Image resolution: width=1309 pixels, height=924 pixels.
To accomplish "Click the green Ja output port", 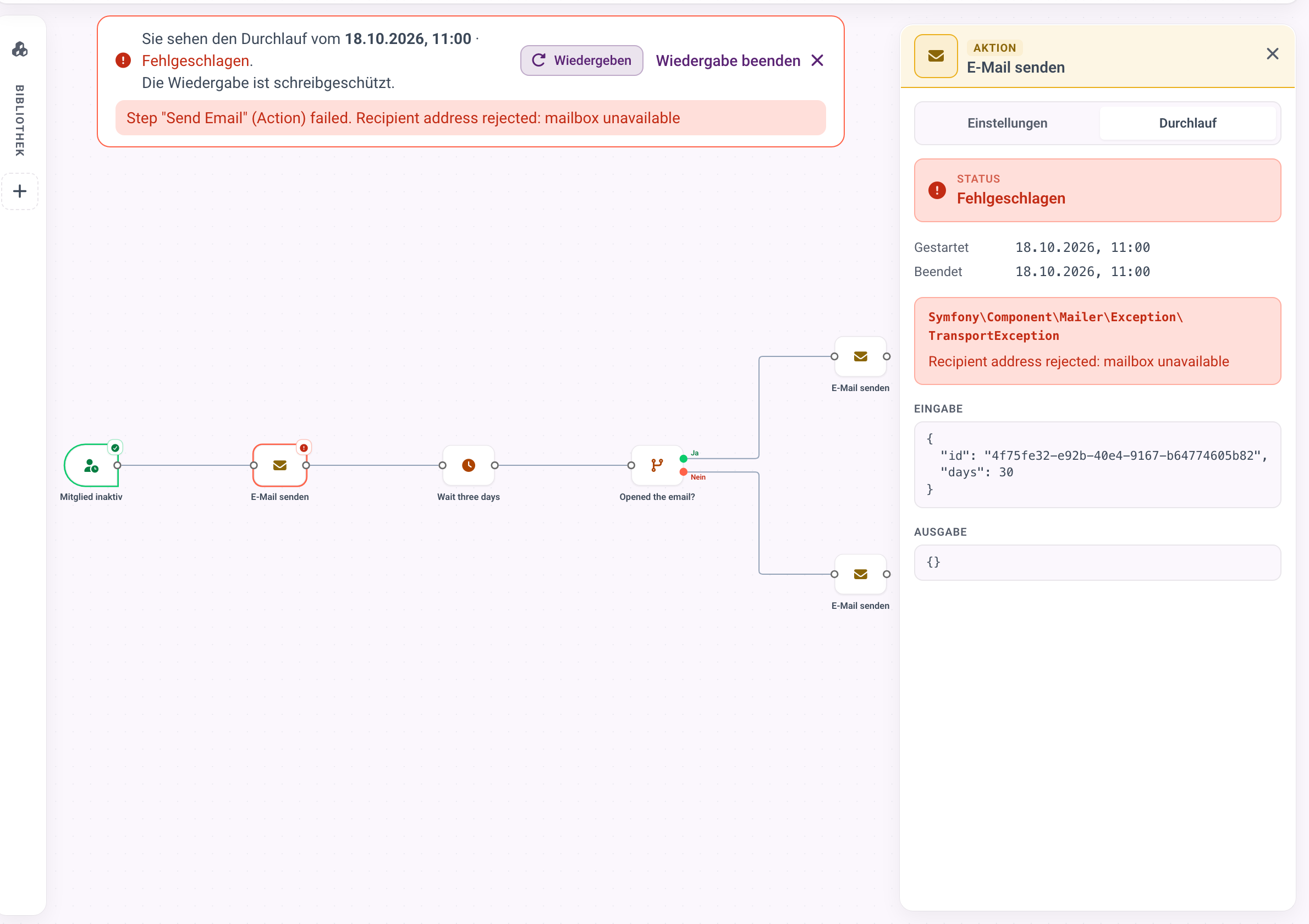I will pos(684,459).
